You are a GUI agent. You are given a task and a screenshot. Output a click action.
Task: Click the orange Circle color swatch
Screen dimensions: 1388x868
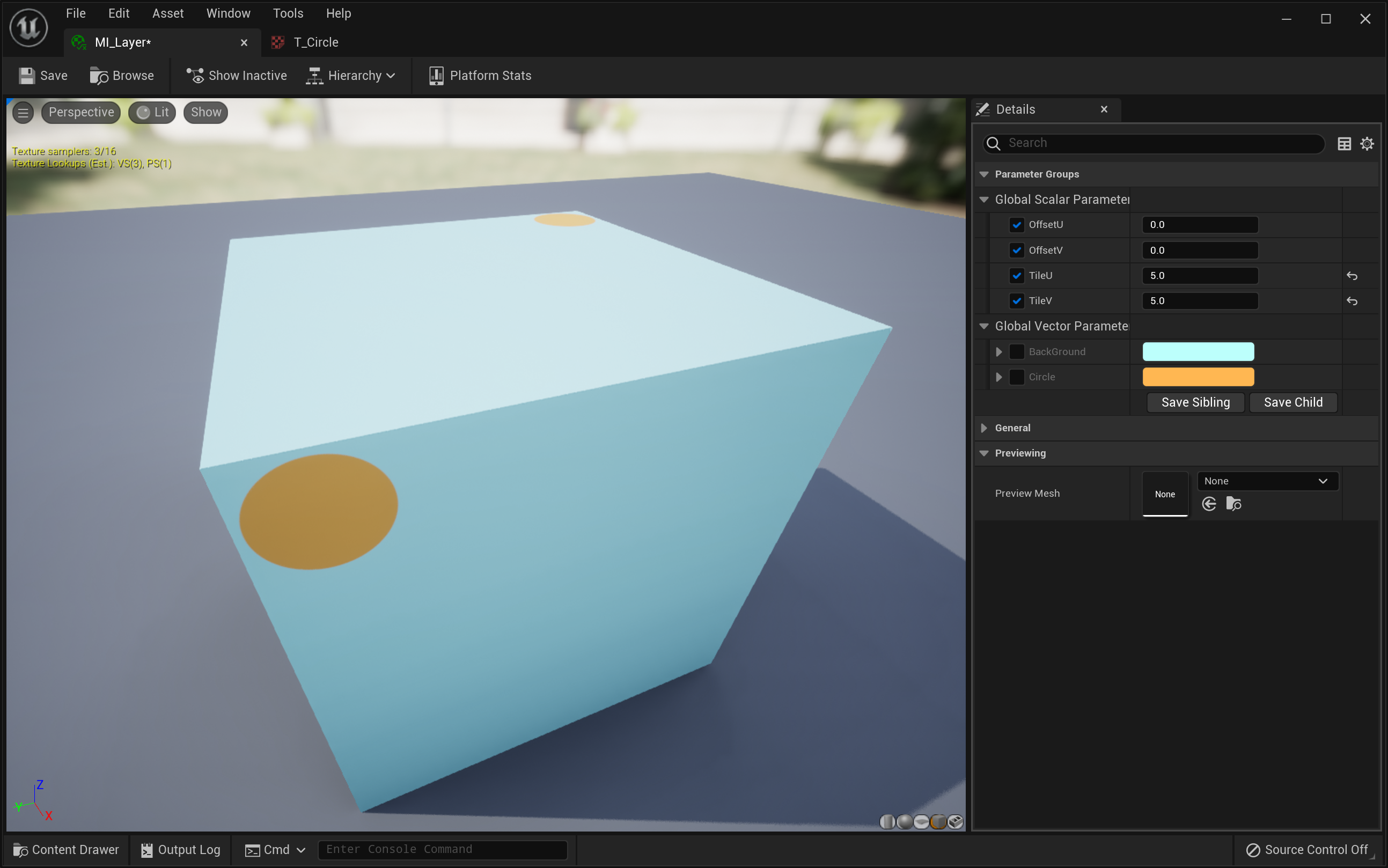pyautogui.click(x=1198, y=377)
